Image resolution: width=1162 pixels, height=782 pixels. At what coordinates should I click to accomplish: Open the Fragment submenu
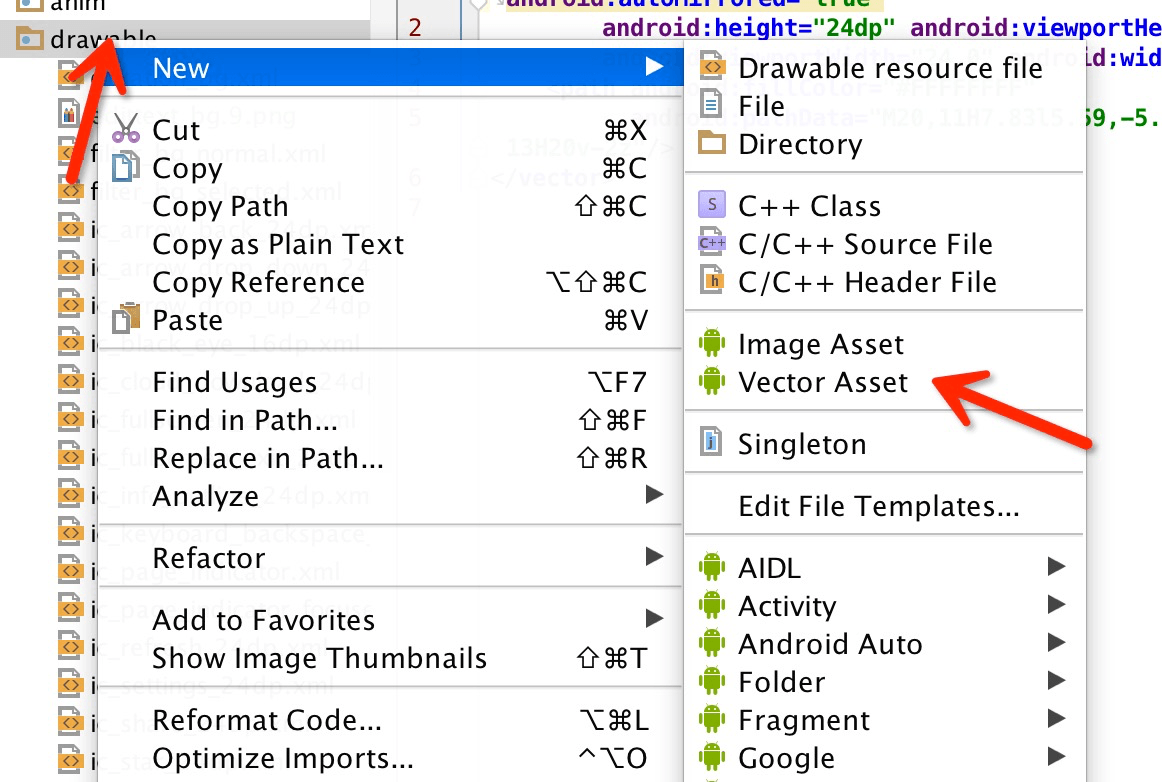click(x=886, y=720)
